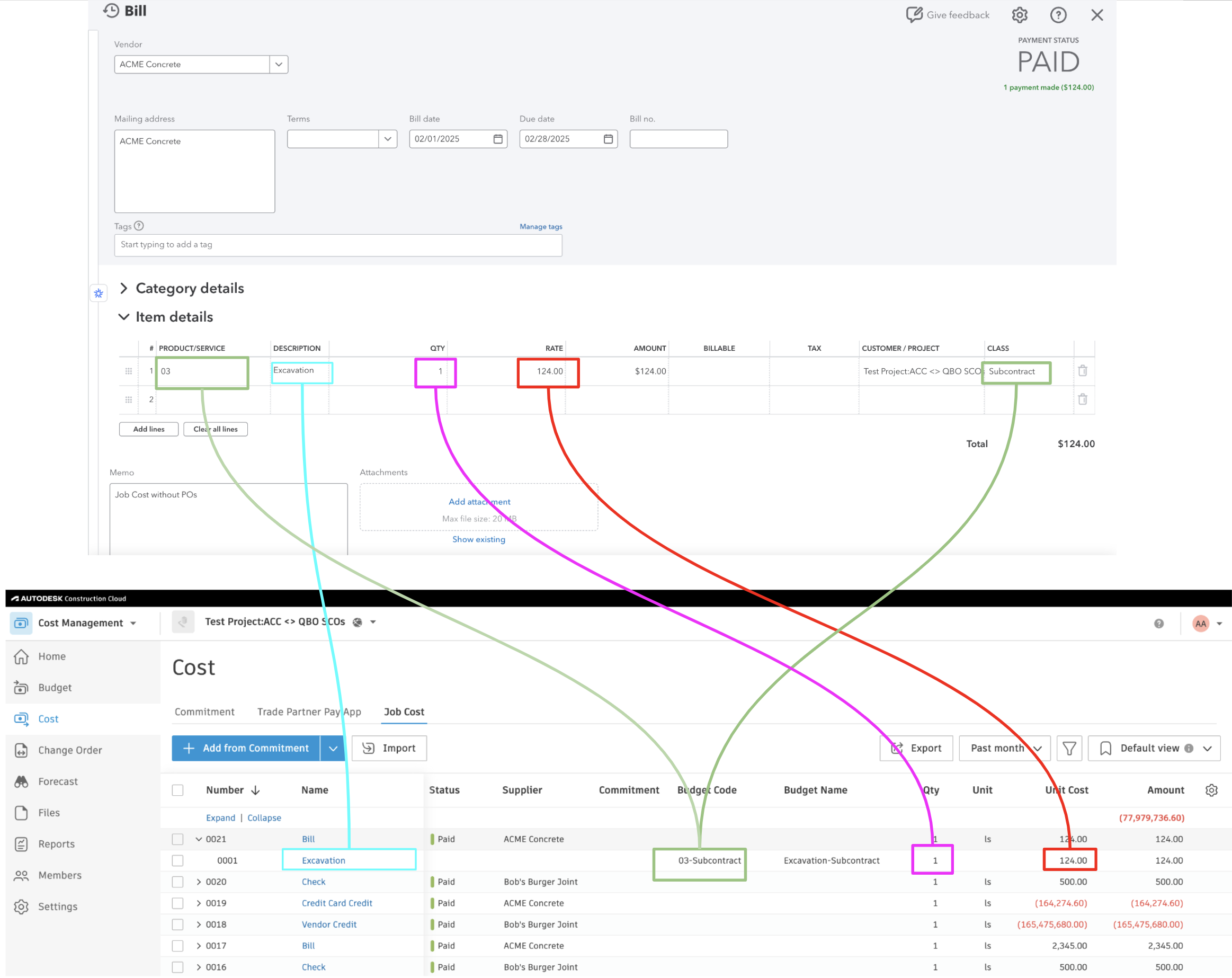Image resolution: width=1232 pixels, height=978 pixels.
Task: Click the Add attachment link
Action: (479, 501)
